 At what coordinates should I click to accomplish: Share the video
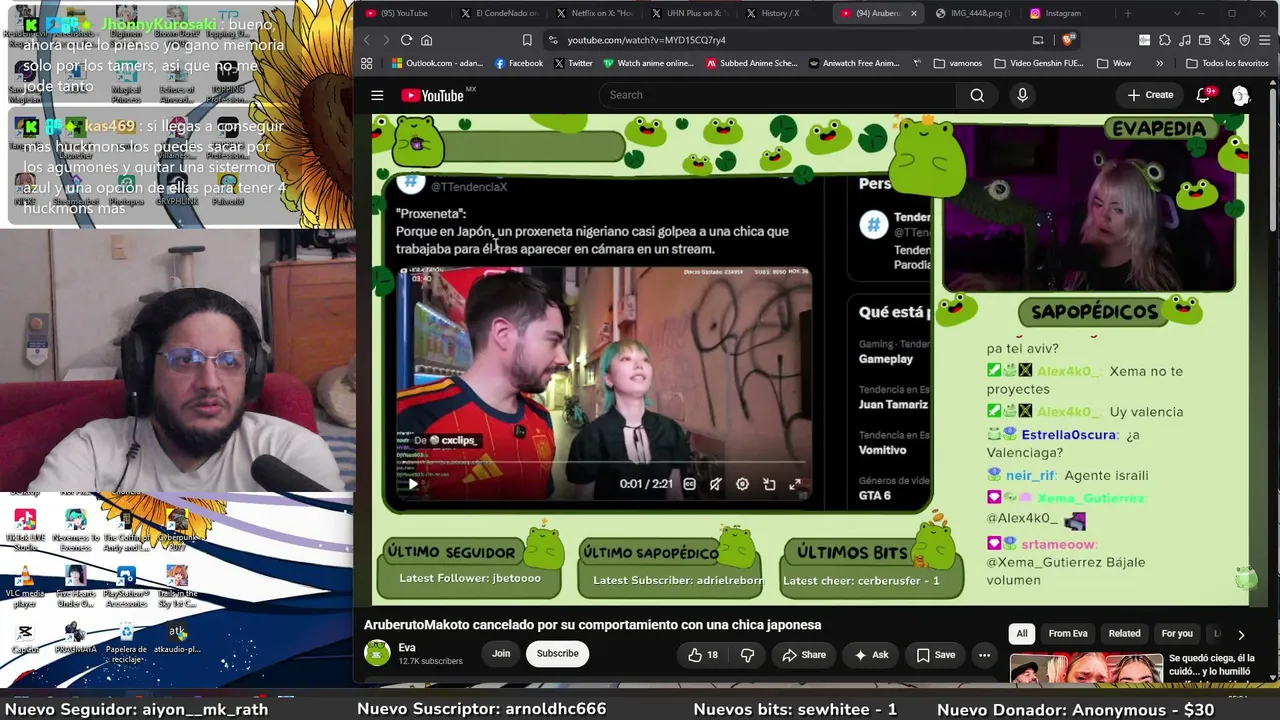click(804, 655)
